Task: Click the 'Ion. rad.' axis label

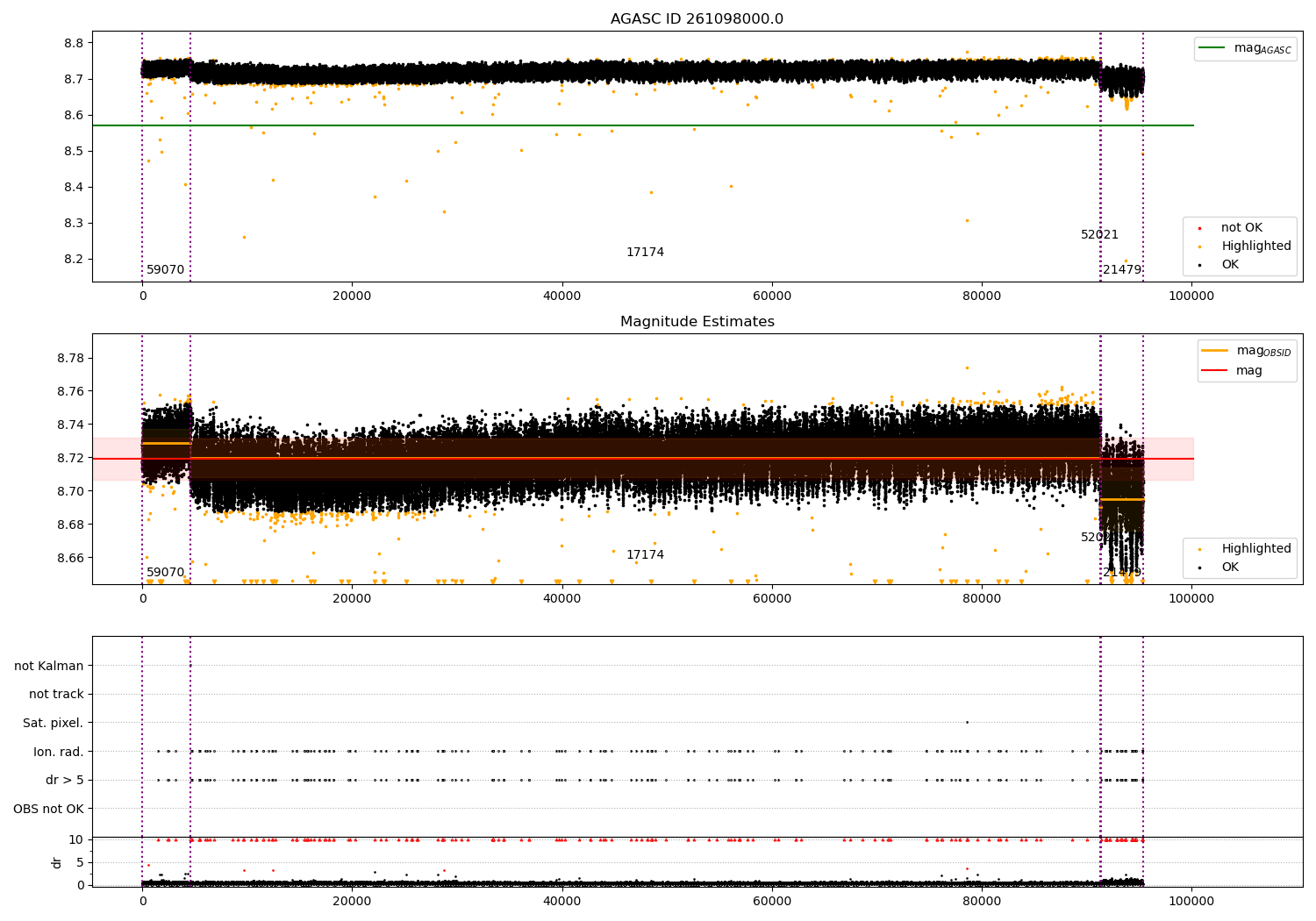Action: pos(59,752)
